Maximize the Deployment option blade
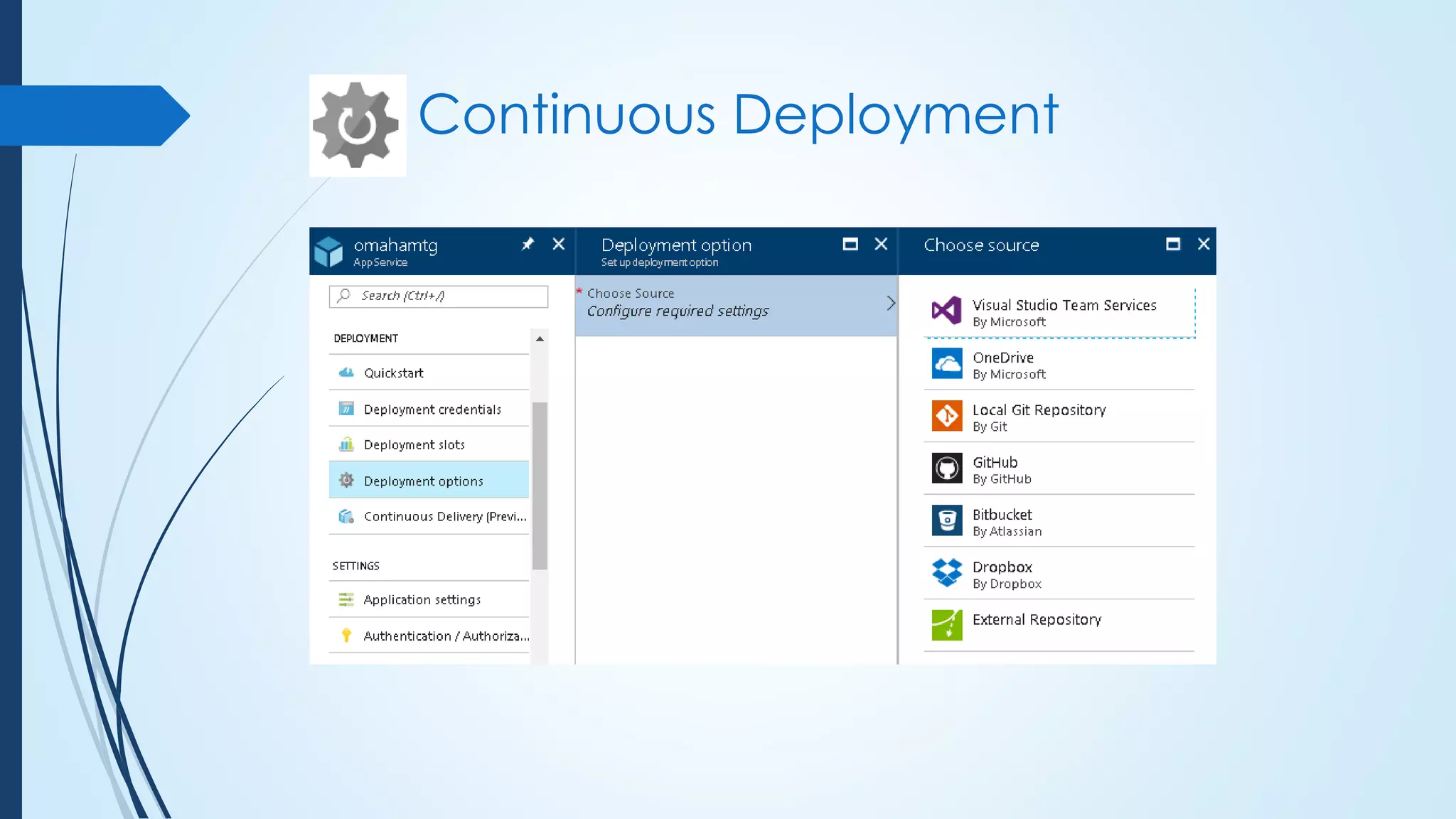This screenshot has width=1456, height=819. [850, 244]
